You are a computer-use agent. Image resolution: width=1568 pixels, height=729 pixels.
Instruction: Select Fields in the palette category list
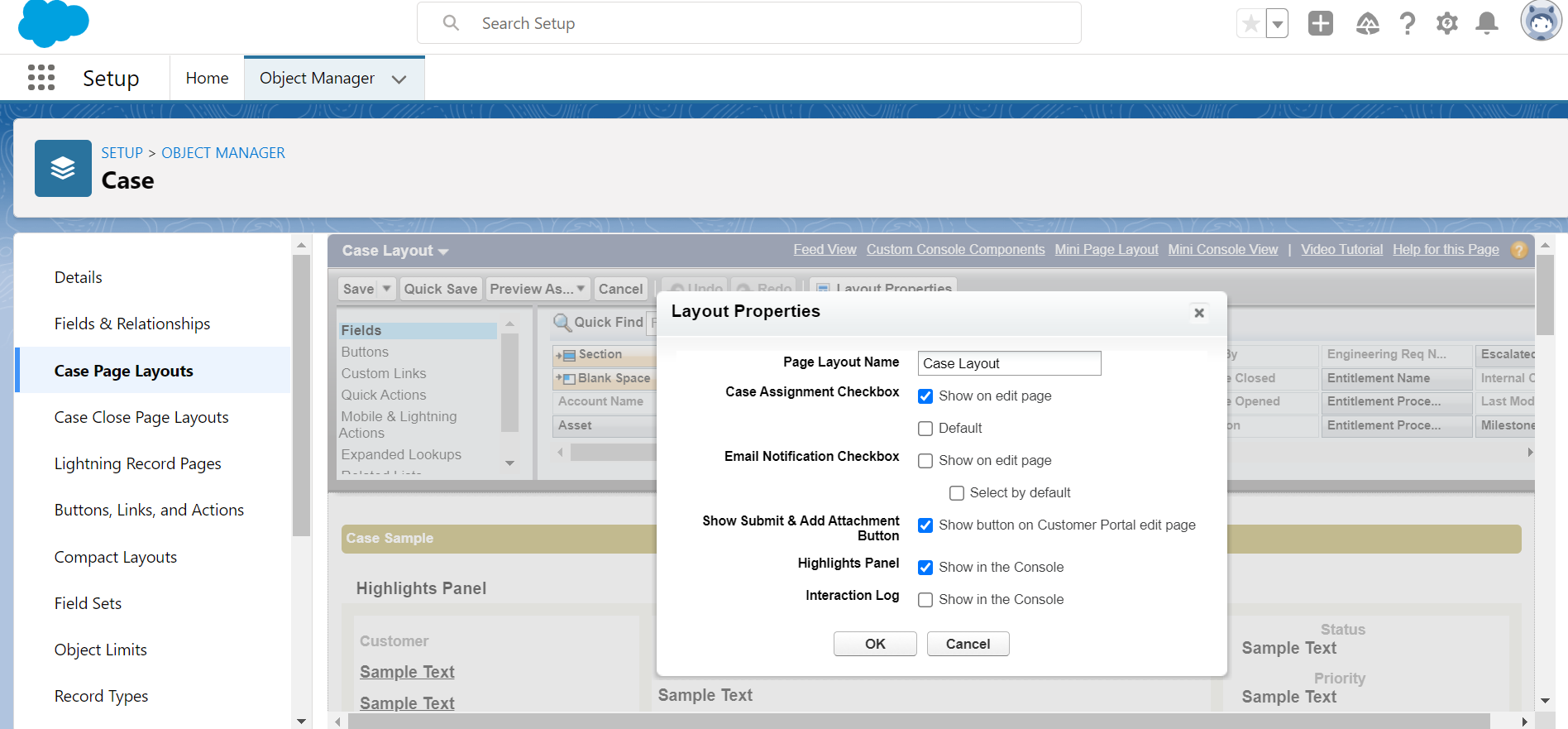pyautogui.click(x=418, y=330)
